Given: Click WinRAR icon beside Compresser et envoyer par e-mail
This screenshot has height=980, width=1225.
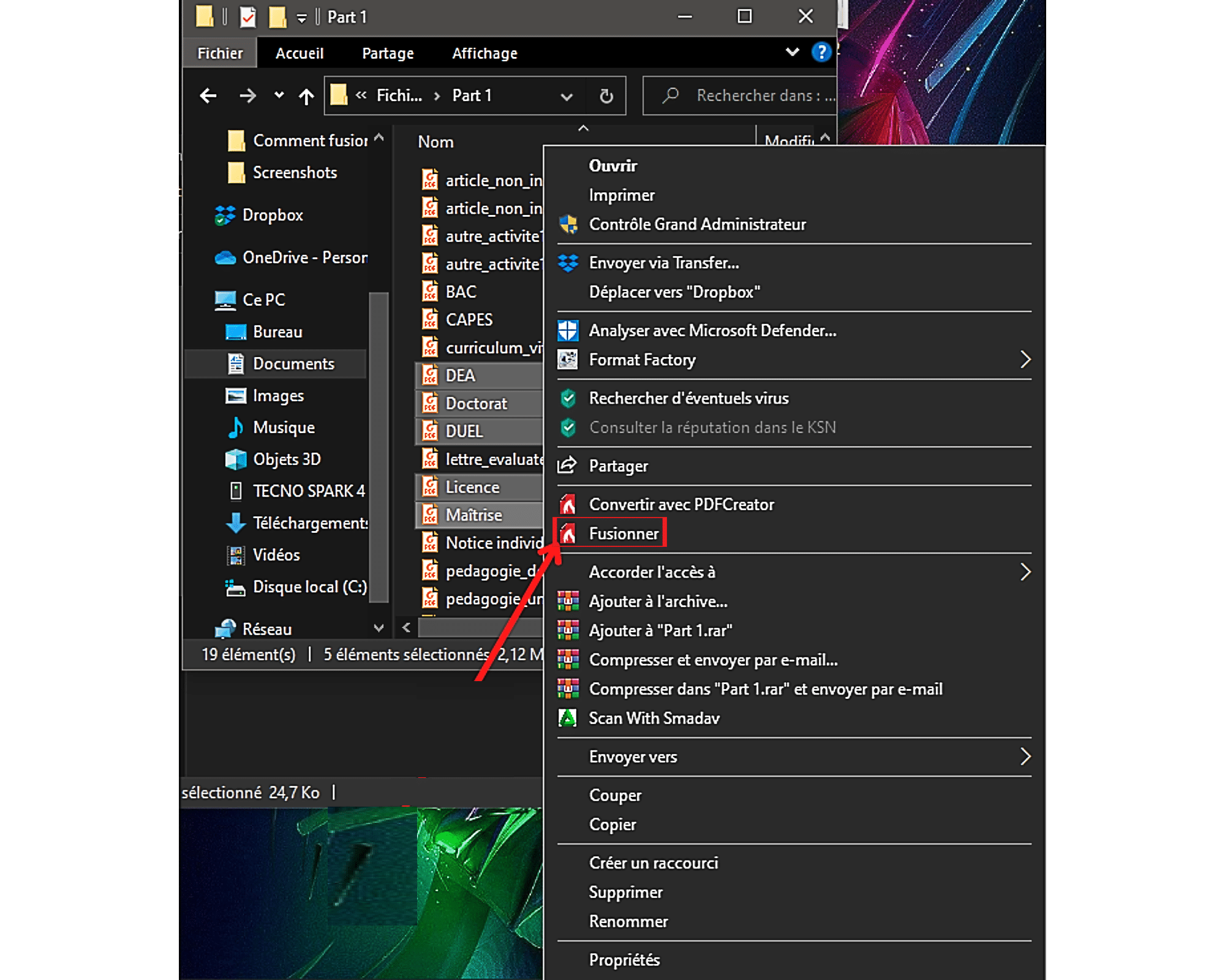Looking at the screenshot, I should click(568, 660).
